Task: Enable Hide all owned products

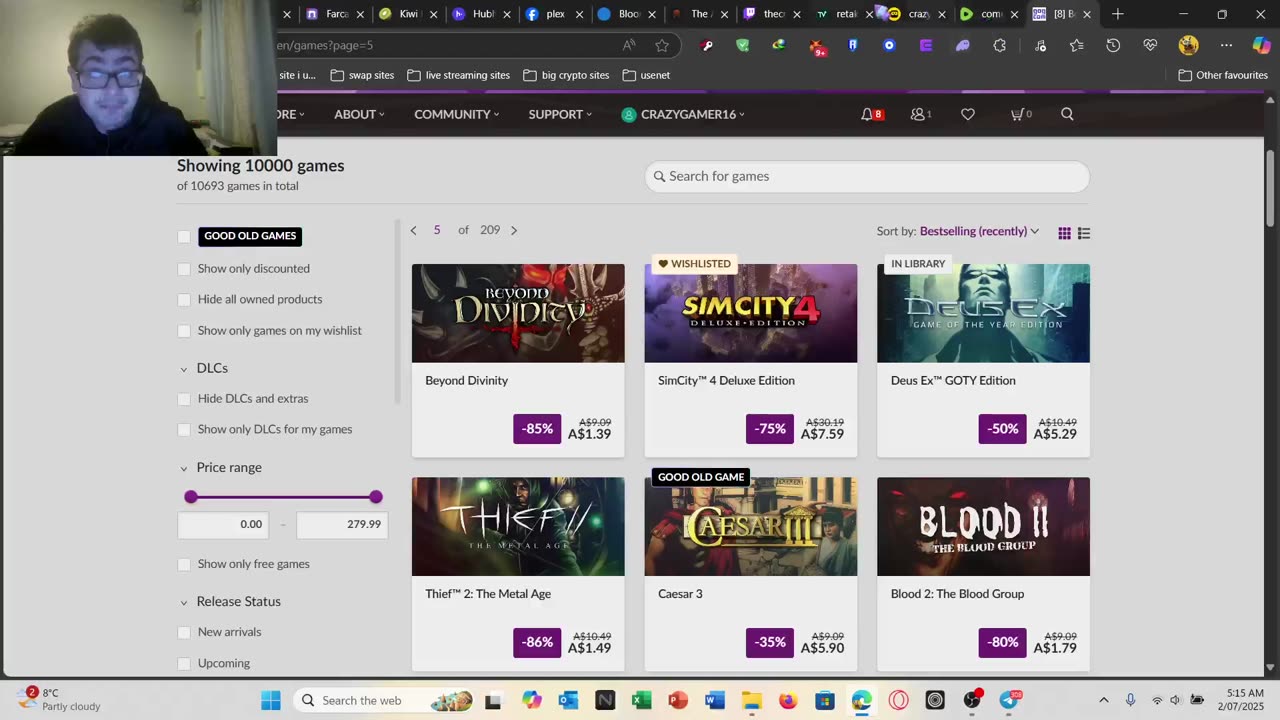Action: pyautogui.click(x=184, y=300)
